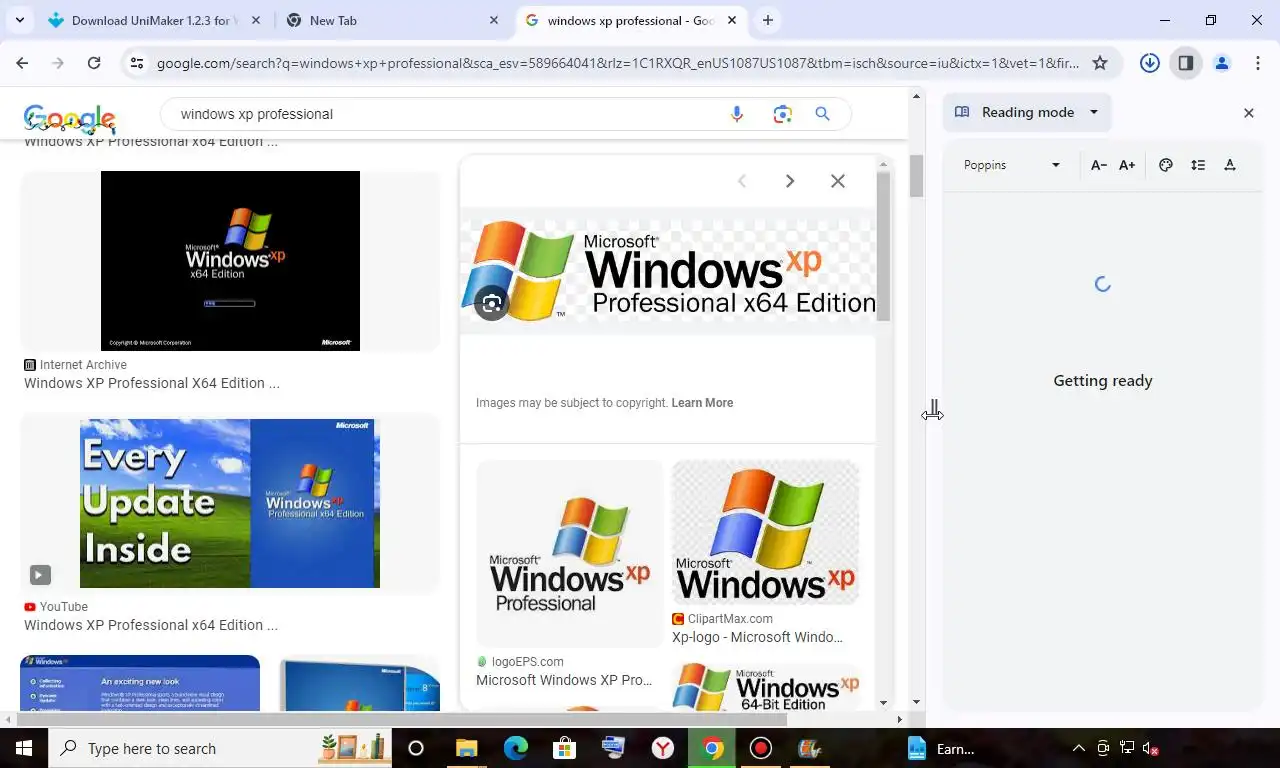The width and height of the screenshot is (1280, 768).
Task: Open the red record app on taskbar
Action: pyautogui.click(x=761, y=748)
